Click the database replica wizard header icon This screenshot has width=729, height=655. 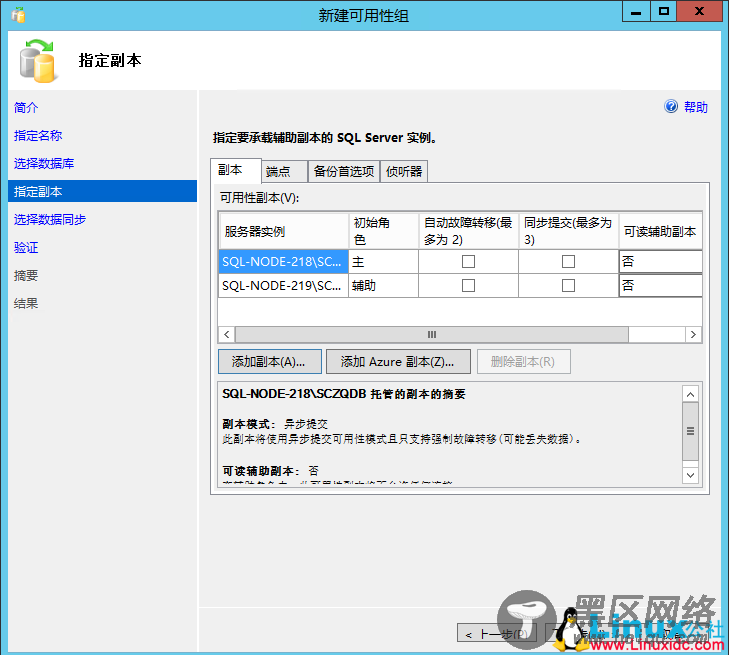[38, 61]
